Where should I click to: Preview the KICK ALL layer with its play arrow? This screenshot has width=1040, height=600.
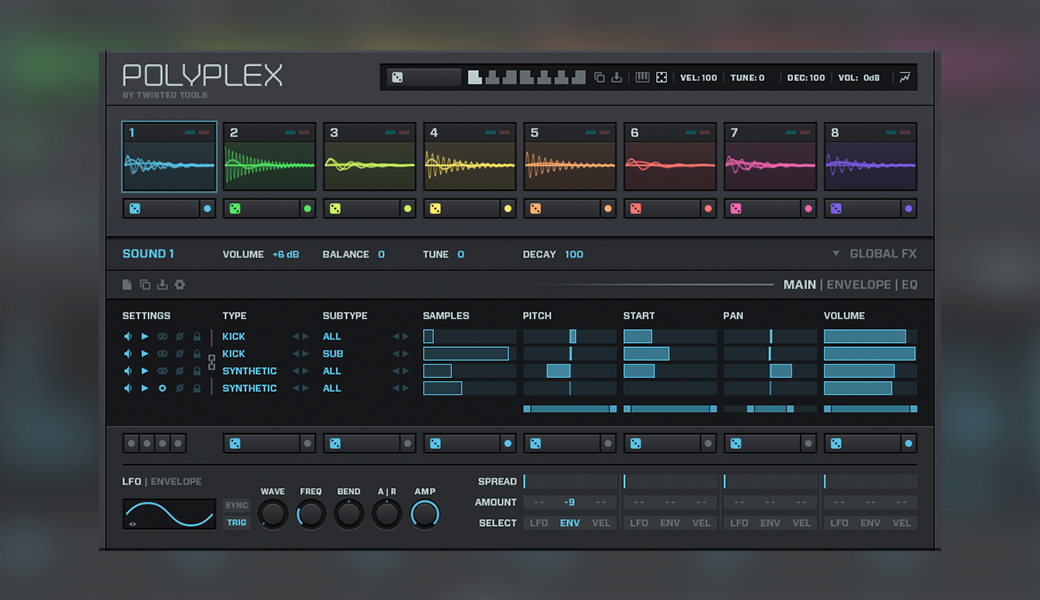[x=145, y=337]
